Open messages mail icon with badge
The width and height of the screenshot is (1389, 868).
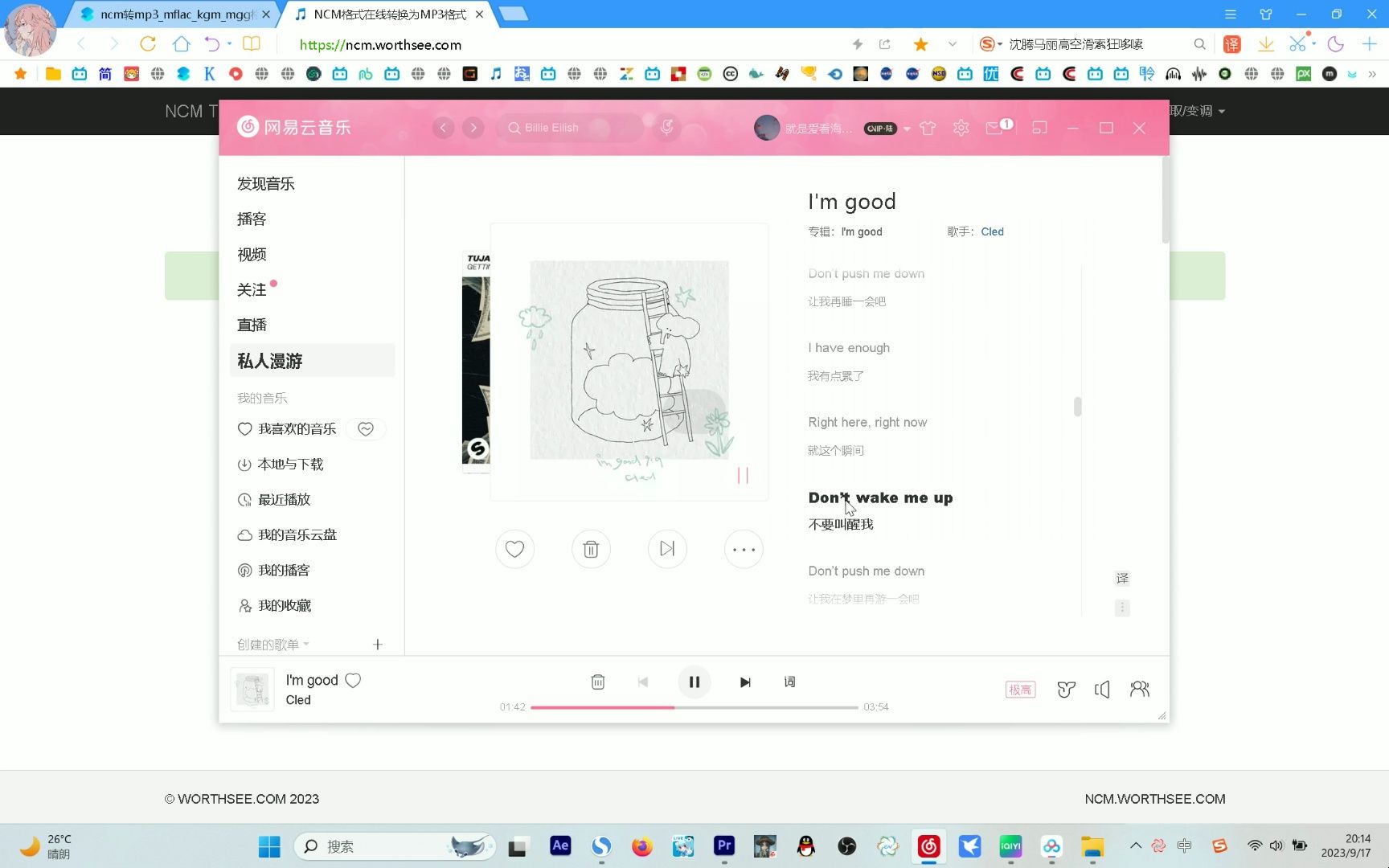click(x=998, y=127)
